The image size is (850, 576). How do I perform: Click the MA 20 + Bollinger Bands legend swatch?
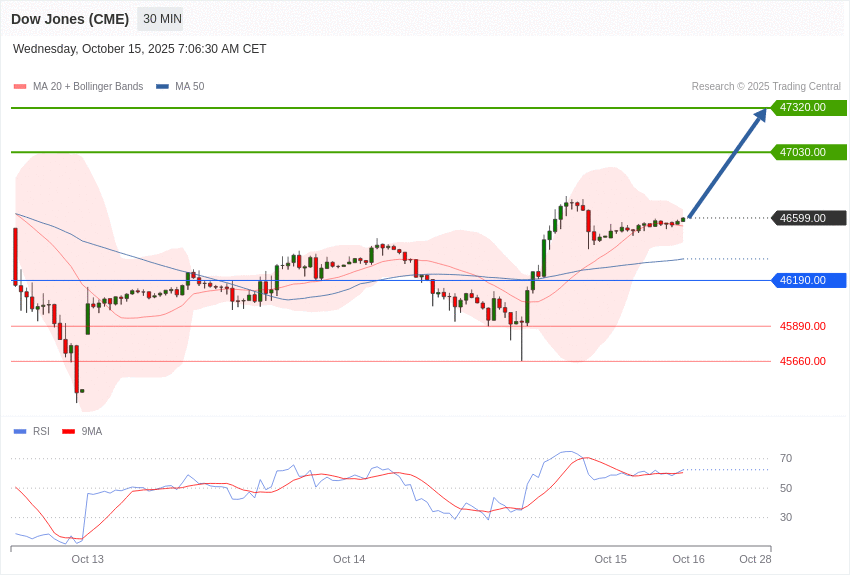point(20,87)
